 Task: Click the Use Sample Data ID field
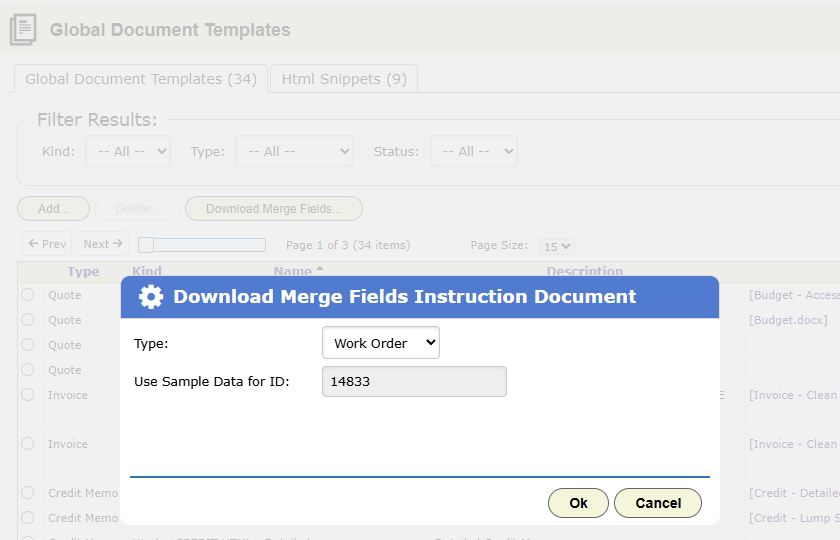coord(414,381)
